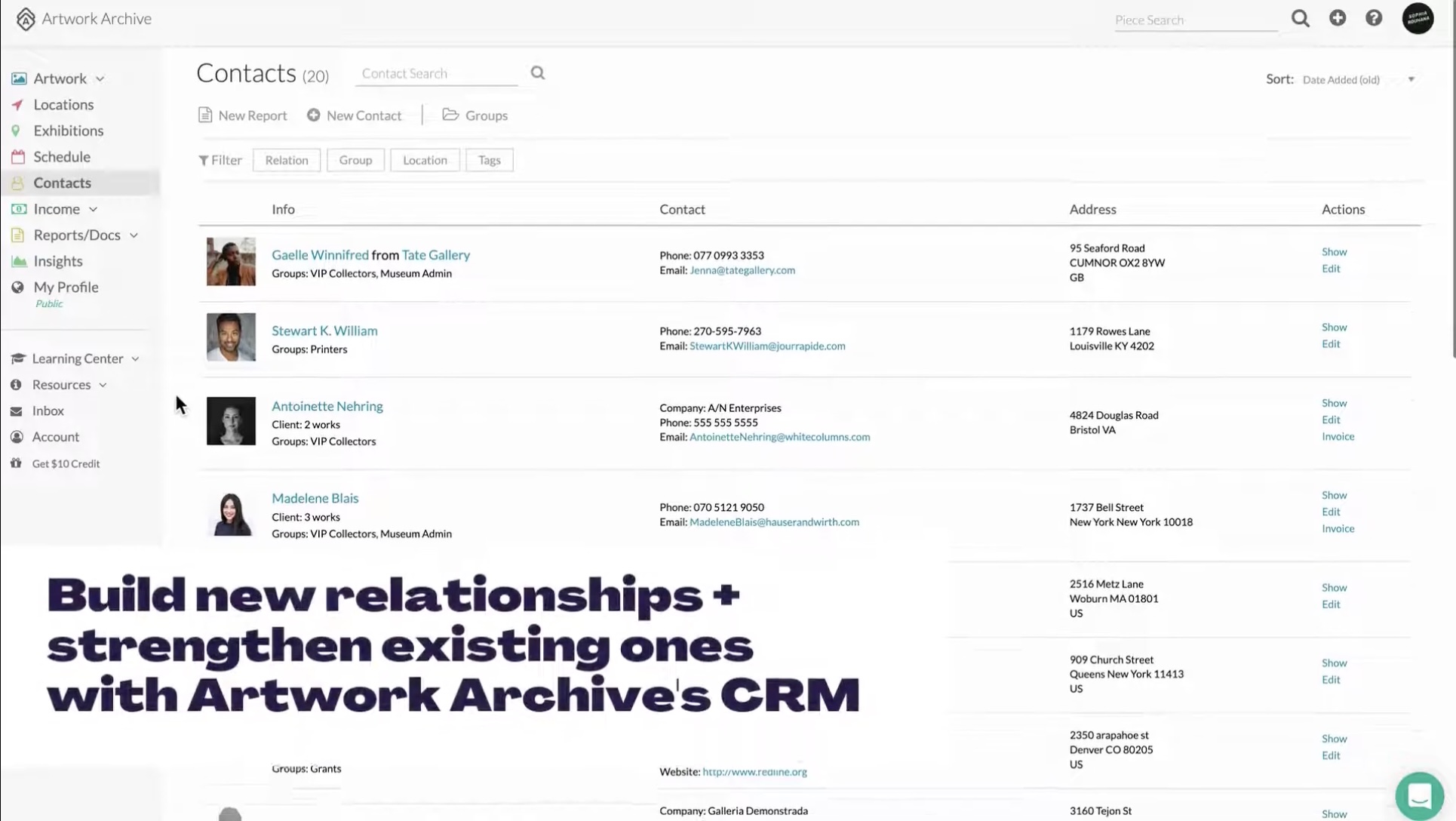Open Groups management
Screen dimensions: 1456x821
(475, 115)
